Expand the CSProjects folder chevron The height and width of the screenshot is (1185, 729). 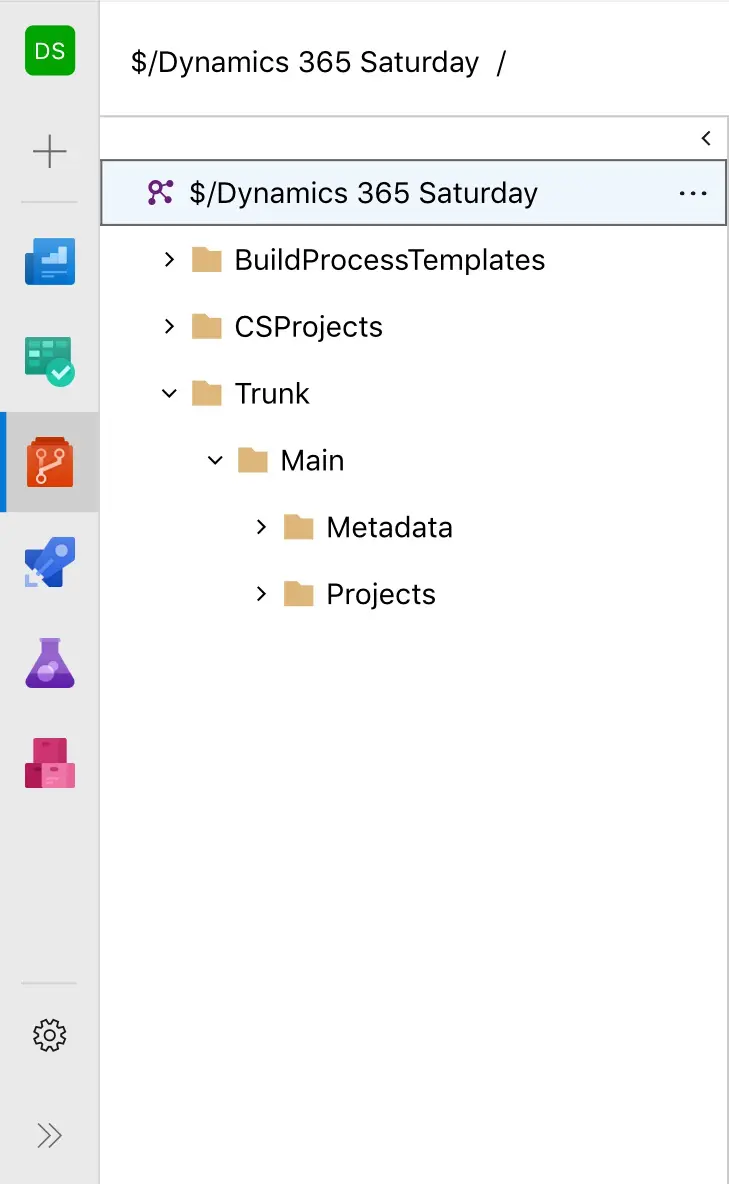click(x=169, y=326)
